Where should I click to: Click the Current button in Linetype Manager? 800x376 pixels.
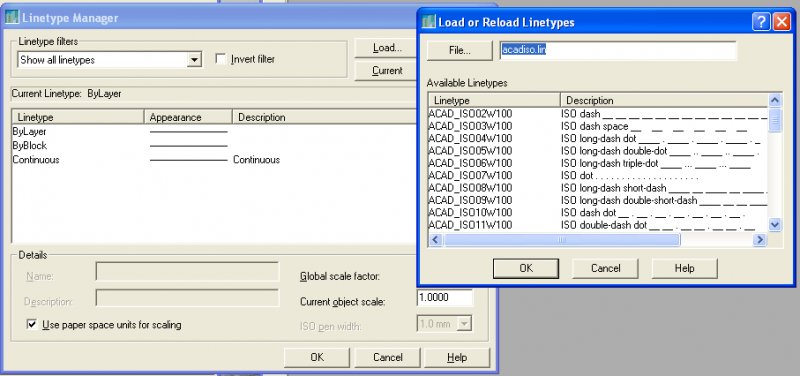pyautogui.click(x=387, y=71)
